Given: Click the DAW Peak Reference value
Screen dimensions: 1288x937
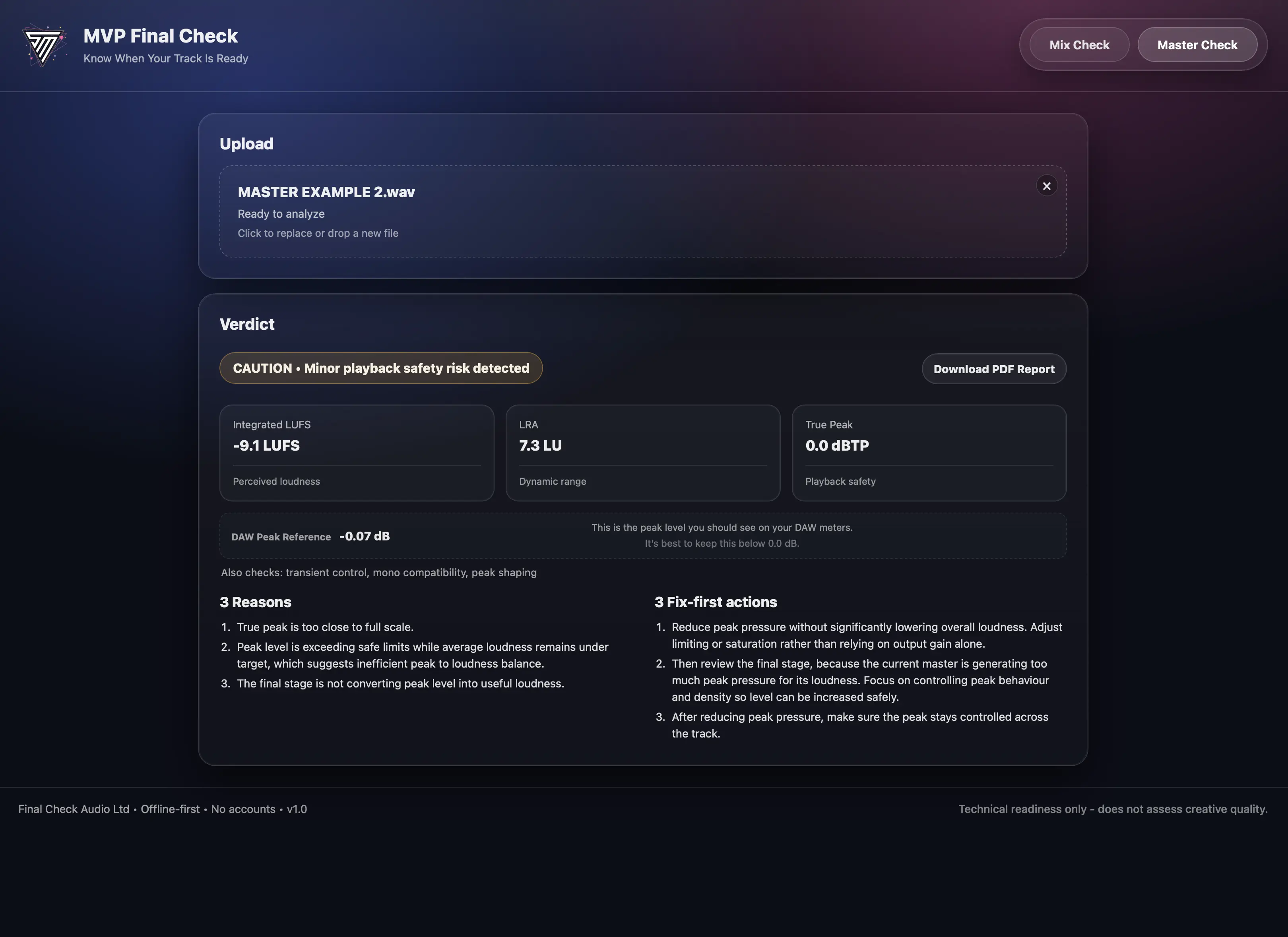Looking at the screenshot, I should 364,536.
